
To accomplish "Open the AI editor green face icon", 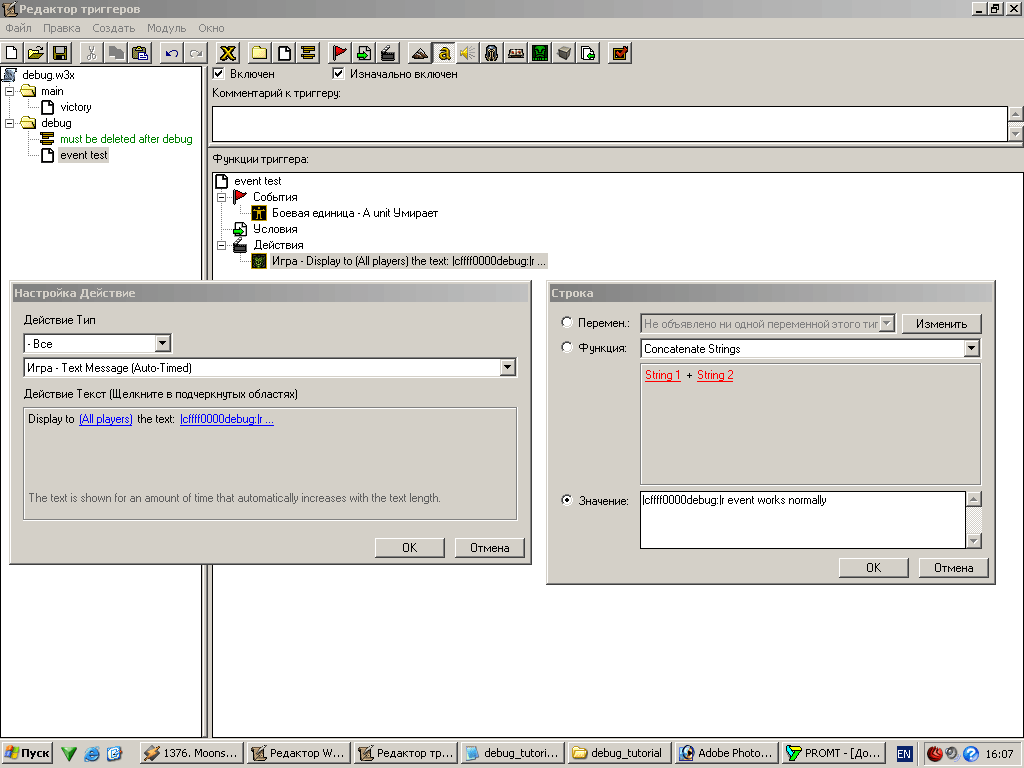I will (540, 53).
